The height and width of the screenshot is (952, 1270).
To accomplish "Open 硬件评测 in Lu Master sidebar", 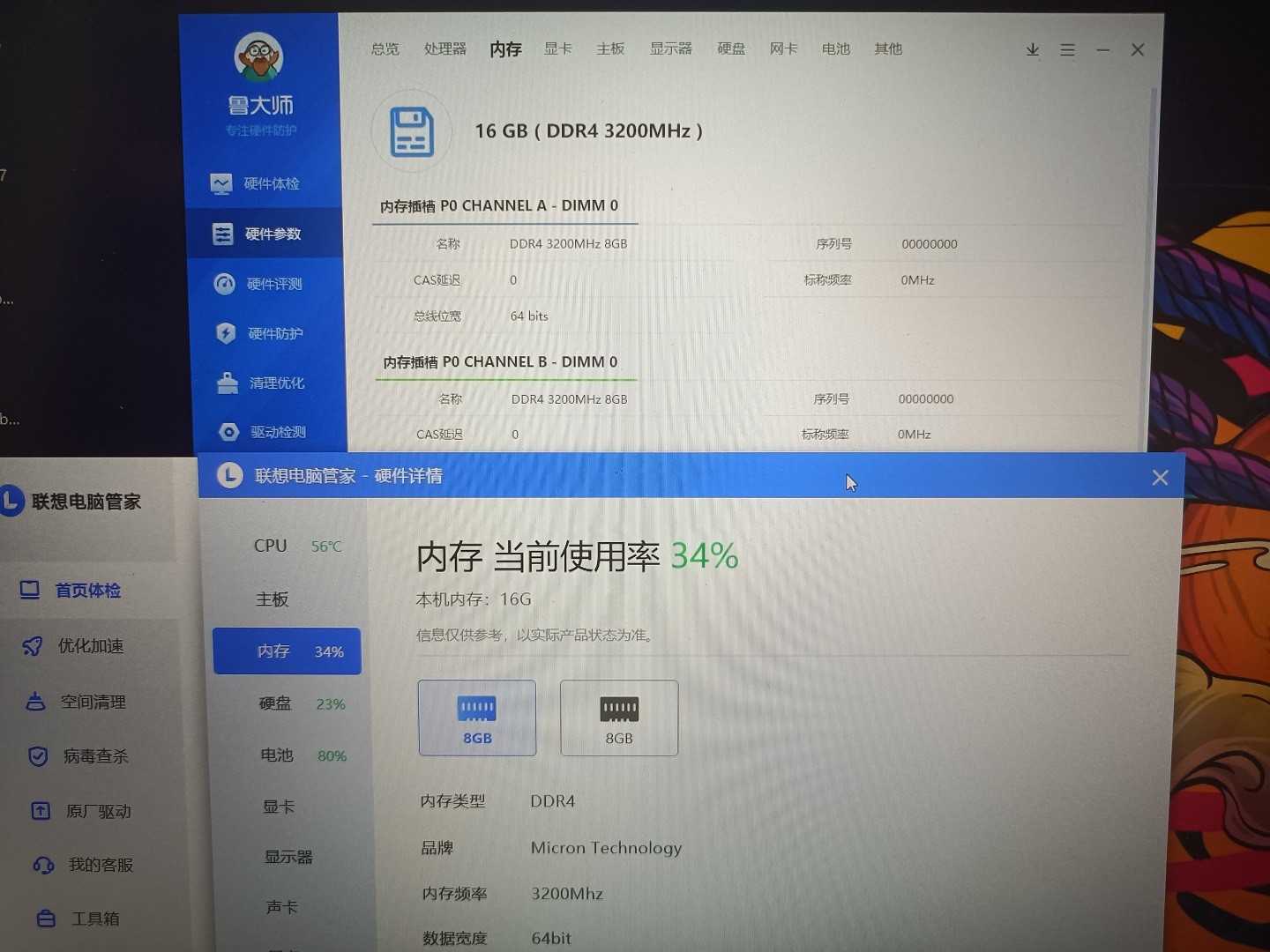I will [258, 284].
